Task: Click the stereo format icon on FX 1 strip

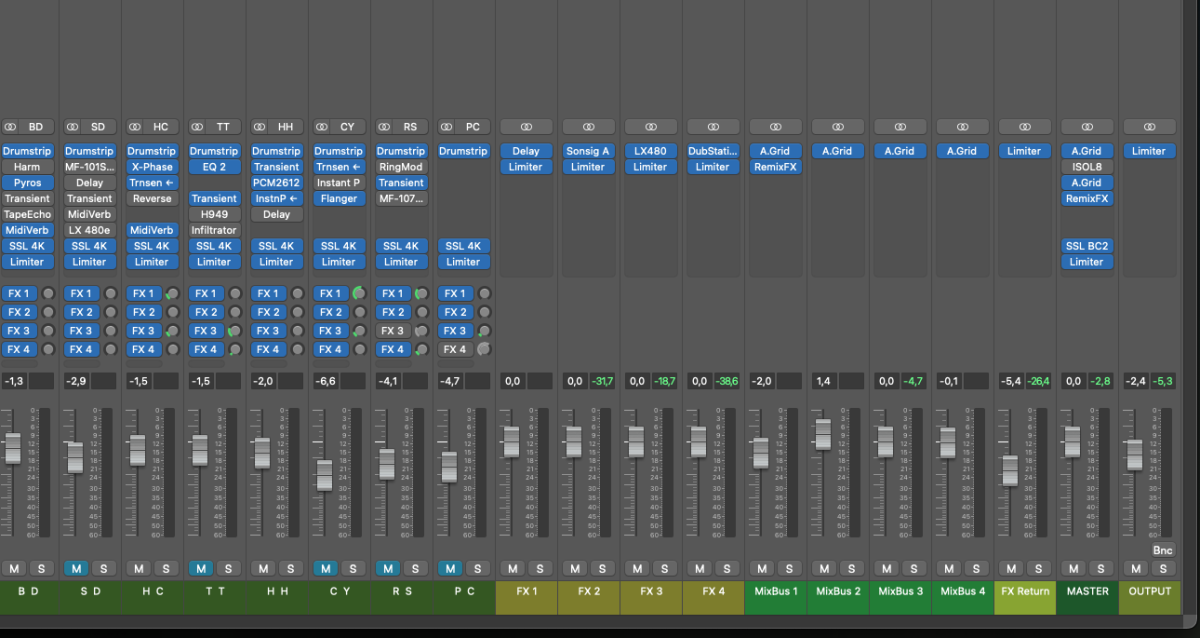Action: click(526, 127)
